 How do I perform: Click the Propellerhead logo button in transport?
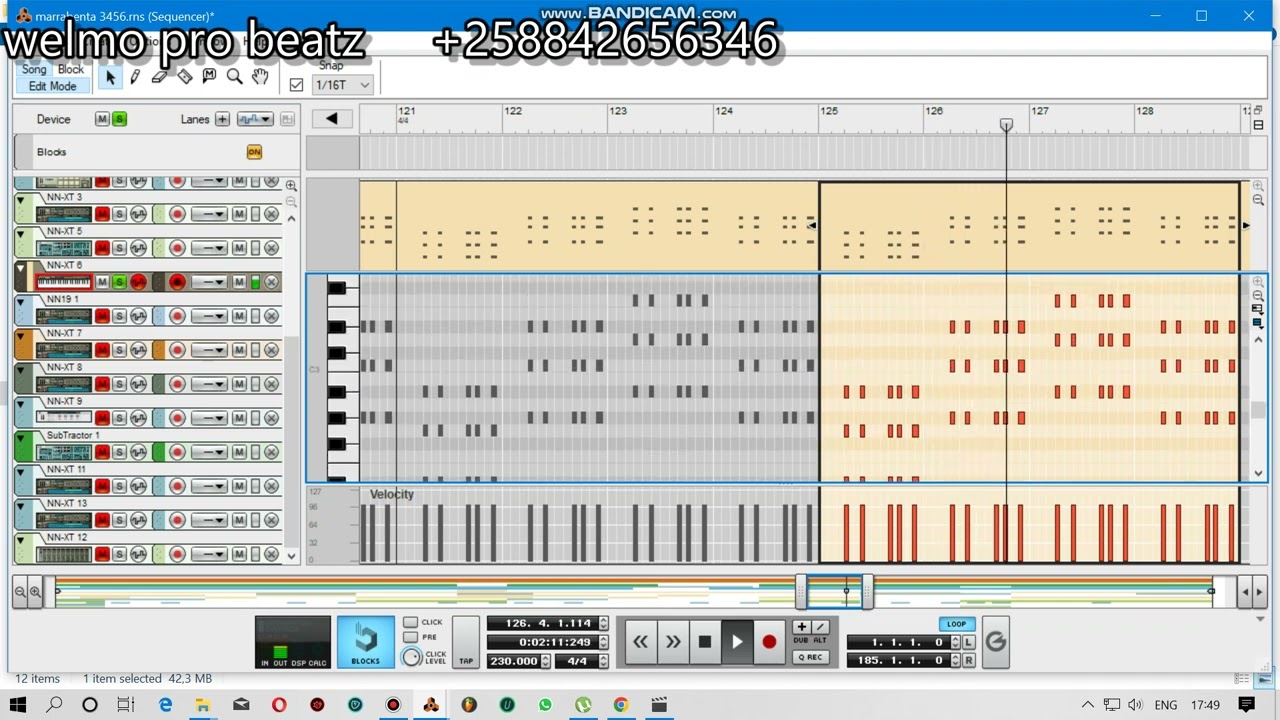995,642
